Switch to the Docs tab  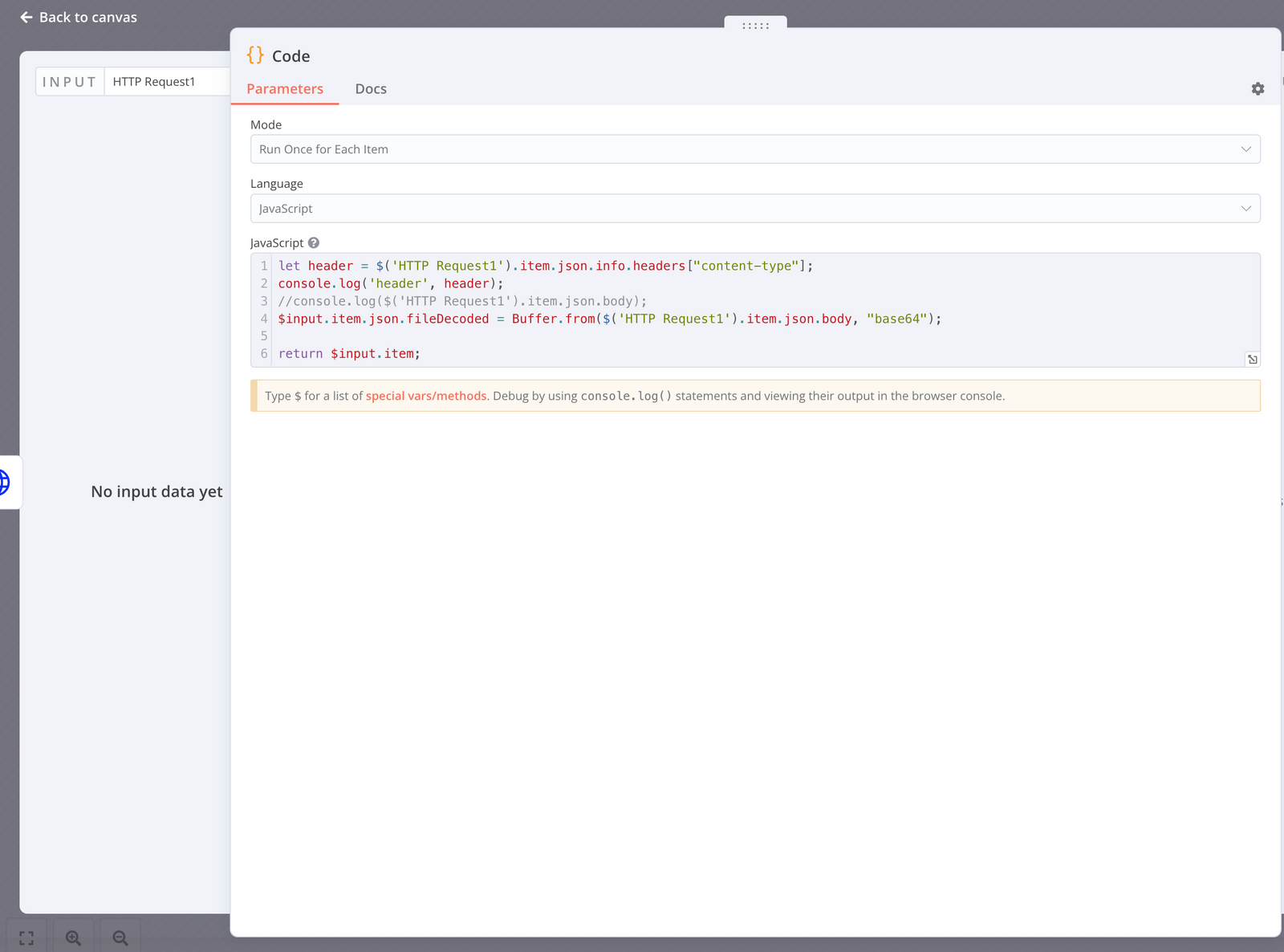coord(371,89)
